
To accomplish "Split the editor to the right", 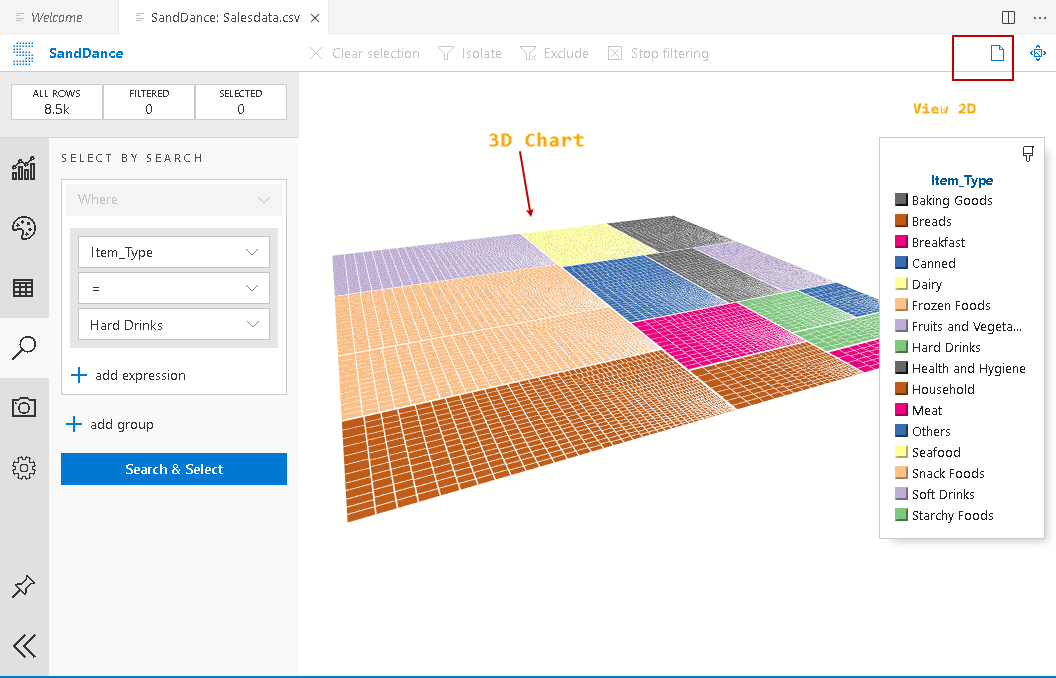I will [x=1008, y=18].
